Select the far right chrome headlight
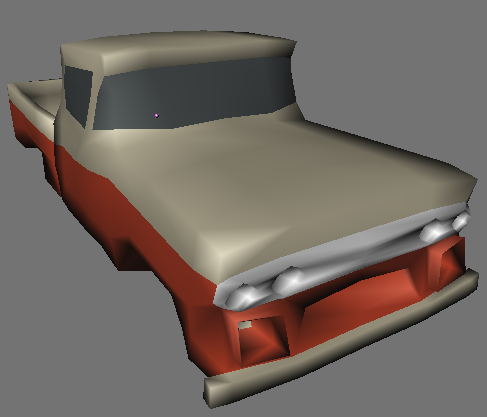The image size is (487, 417). pos(461,221)
